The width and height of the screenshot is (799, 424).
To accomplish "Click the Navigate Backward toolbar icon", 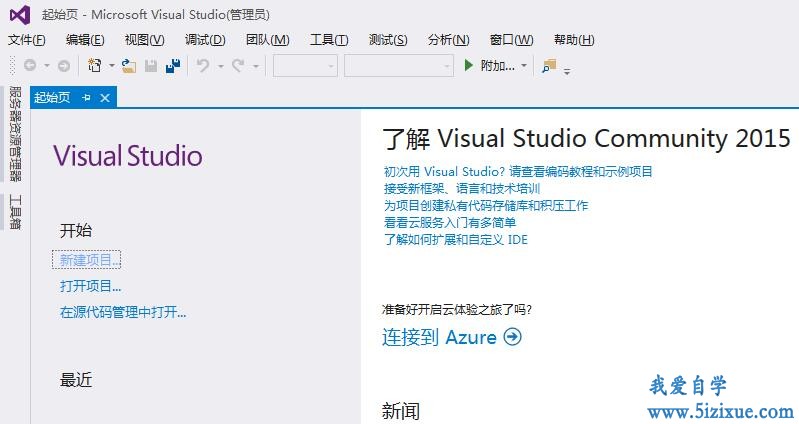I will click(30, 66).
